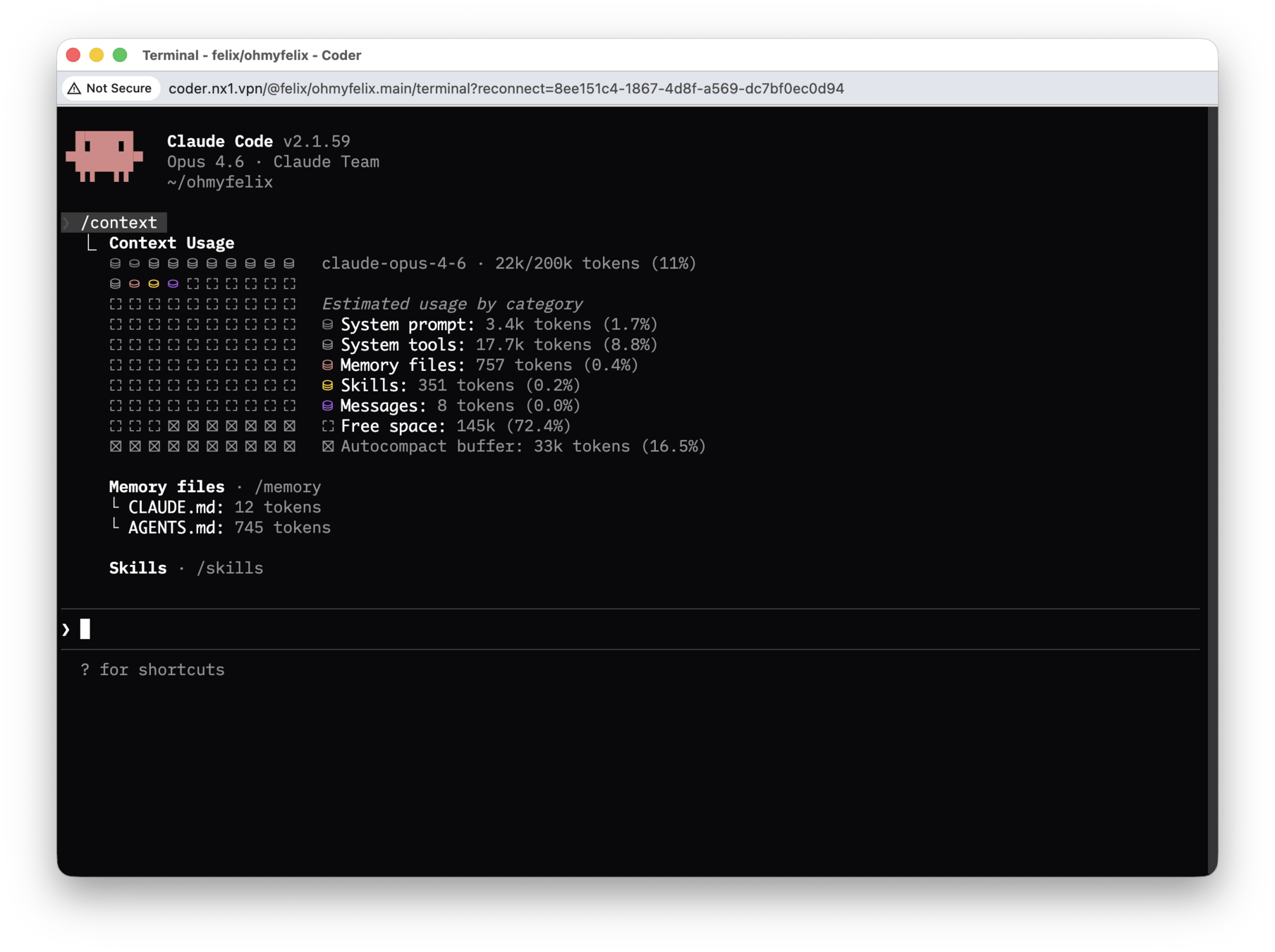Click the Free space legend icon
The image size is (1275, 952).
[327, 426]
